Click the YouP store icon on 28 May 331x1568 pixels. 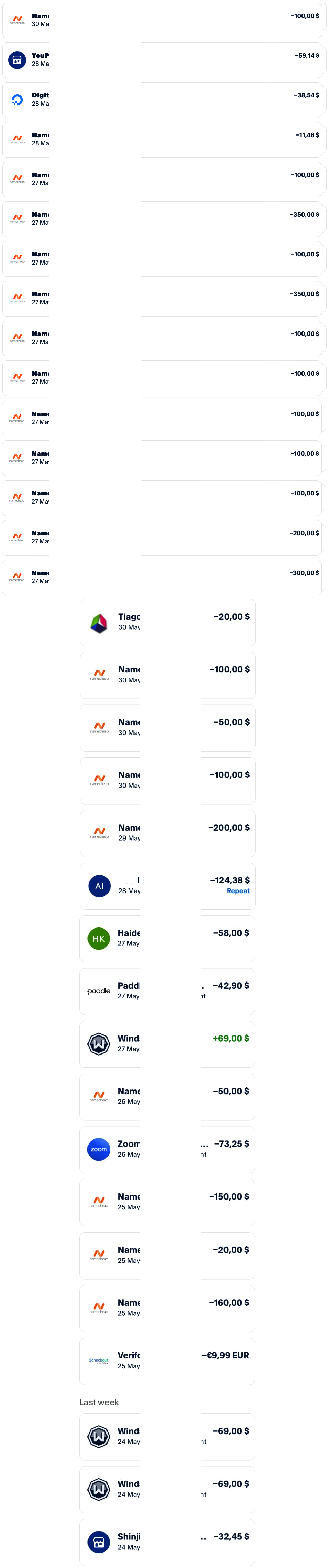point(17,60)
